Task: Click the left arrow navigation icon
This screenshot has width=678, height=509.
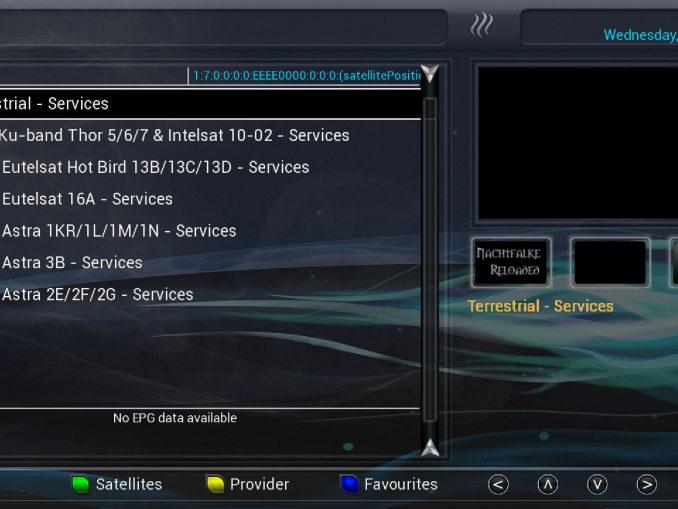Action: (498, 485)
